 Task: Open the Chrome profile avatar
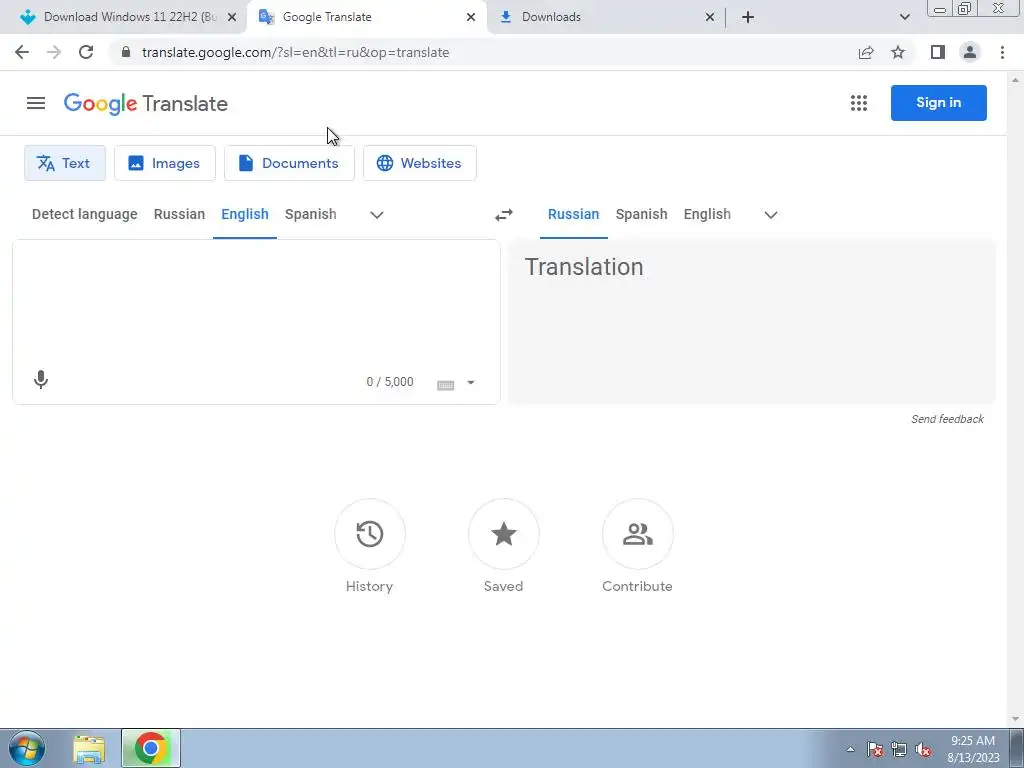pos(970,52)
